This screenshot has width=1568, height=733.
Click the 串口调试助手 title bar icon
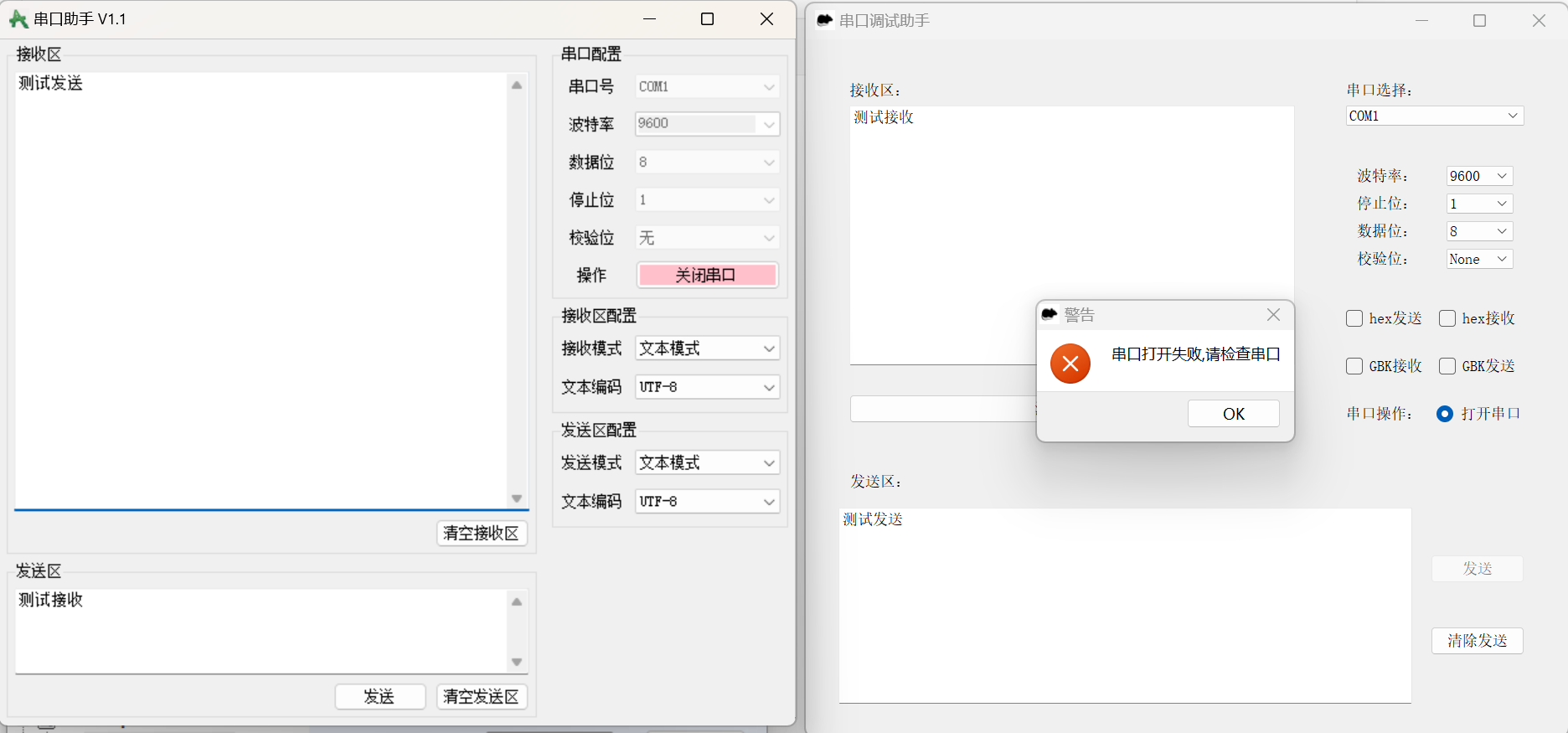[x=825, y=20]
